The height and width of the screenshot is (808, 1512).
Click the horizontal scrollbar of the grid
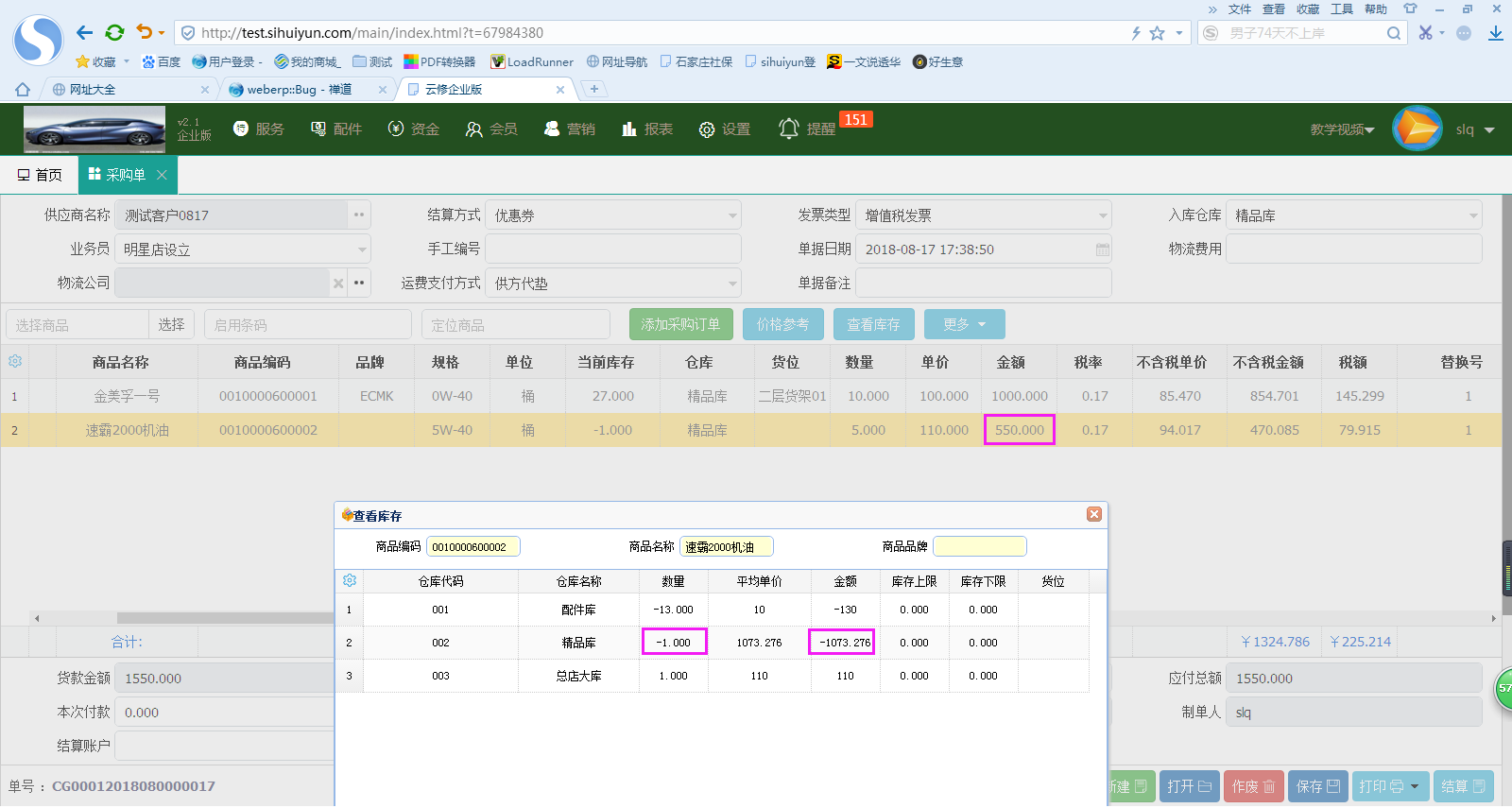(227, 618)
